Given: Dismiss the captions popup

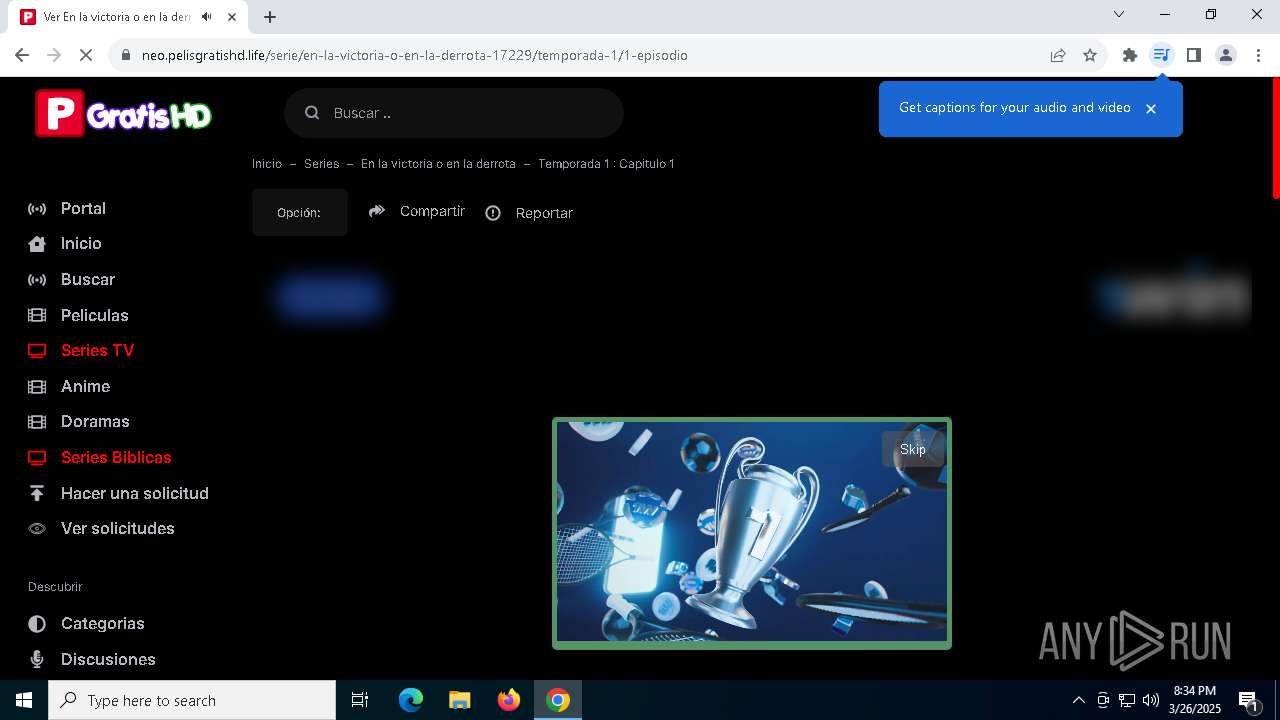Looking at the screenshot, I should (1151, 109).
